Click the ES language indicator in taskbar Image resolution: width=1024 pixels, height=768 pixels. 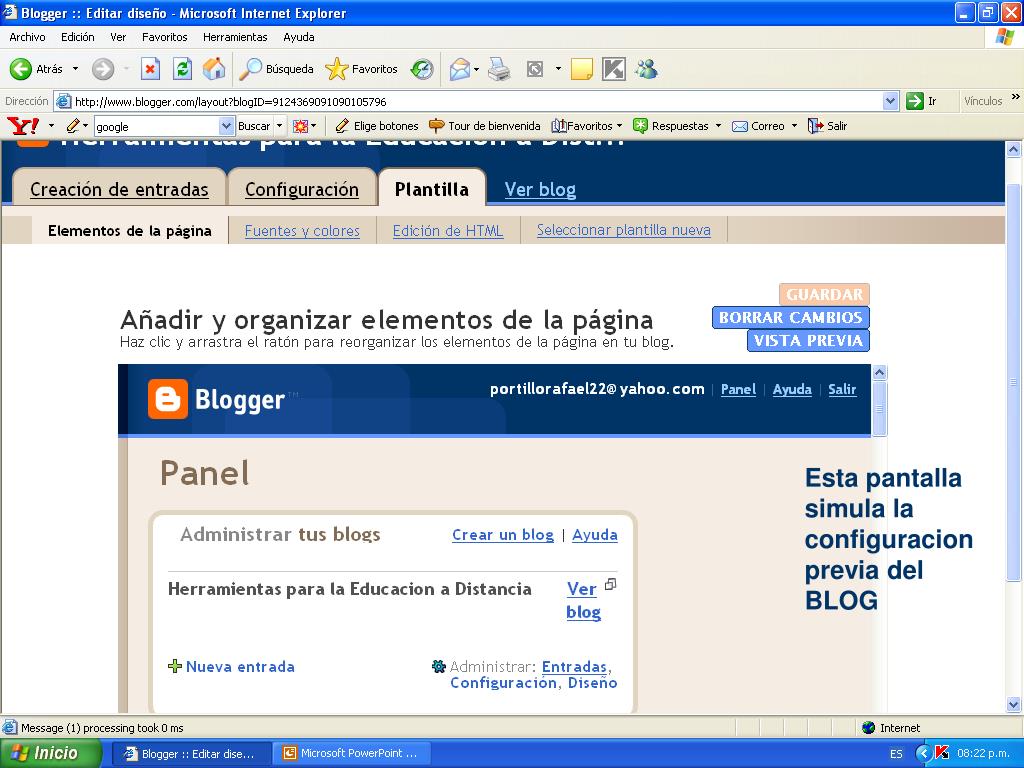896,754
